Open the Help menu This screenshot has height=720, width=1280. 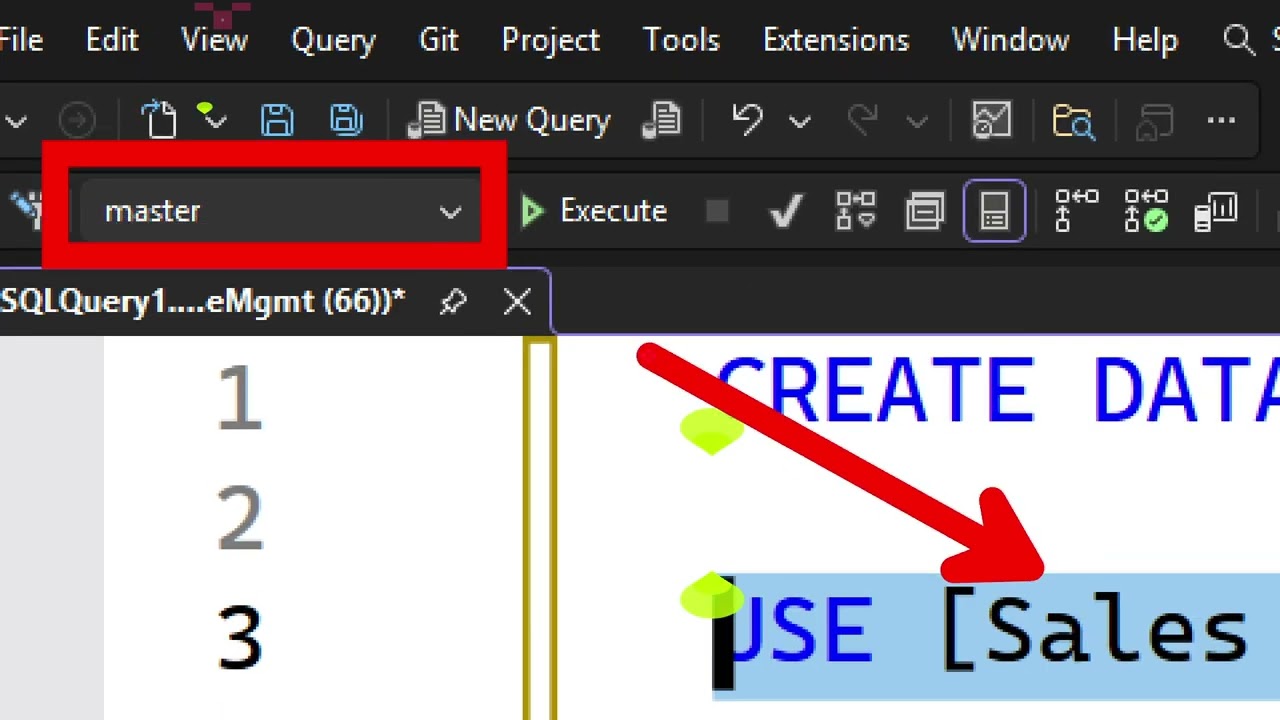[1144, 40]
